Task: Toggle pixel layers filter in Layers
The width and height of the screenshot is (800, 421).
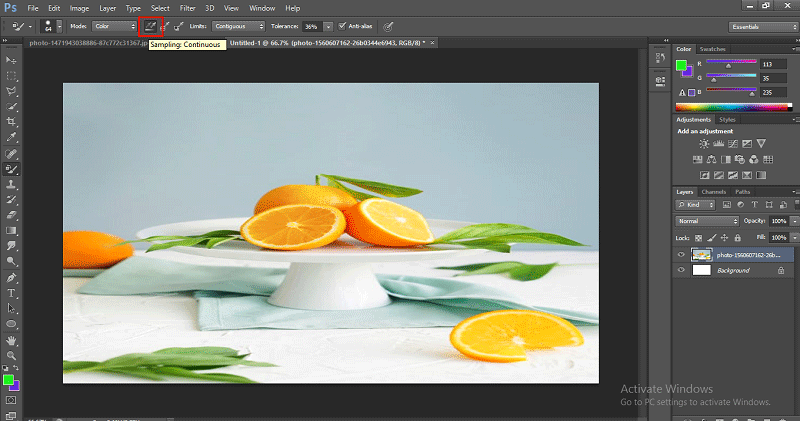Action: point(727,205)
